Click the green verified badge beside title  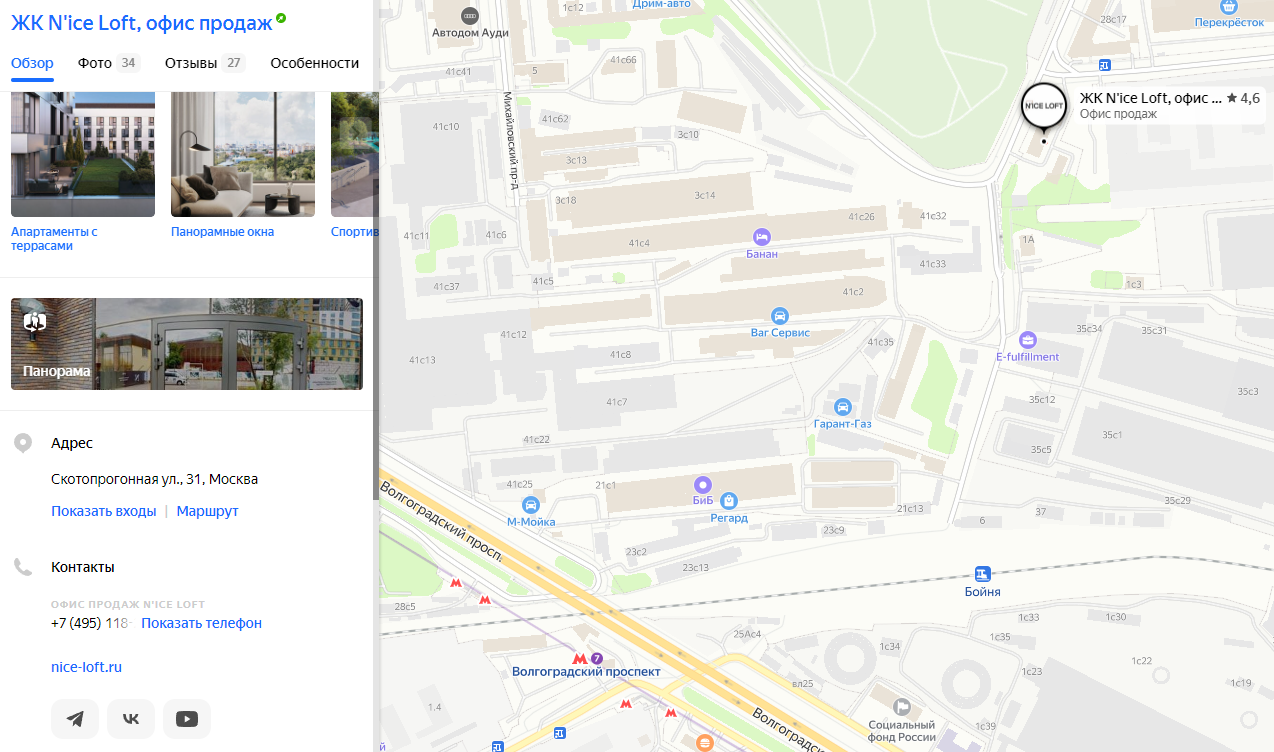281,18
